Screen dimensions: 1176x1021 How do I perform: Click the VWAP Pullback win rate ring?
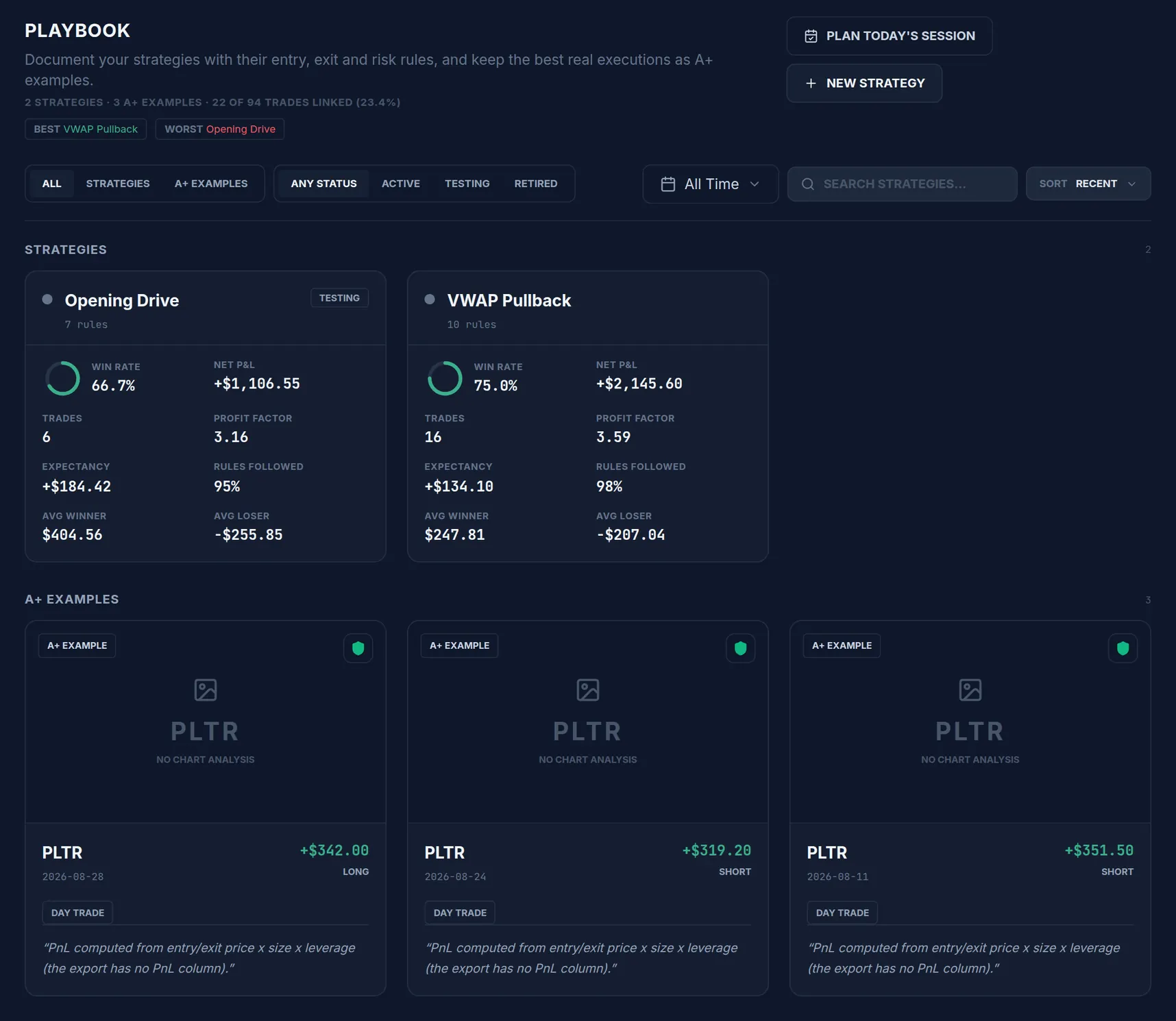pos(445,378)
